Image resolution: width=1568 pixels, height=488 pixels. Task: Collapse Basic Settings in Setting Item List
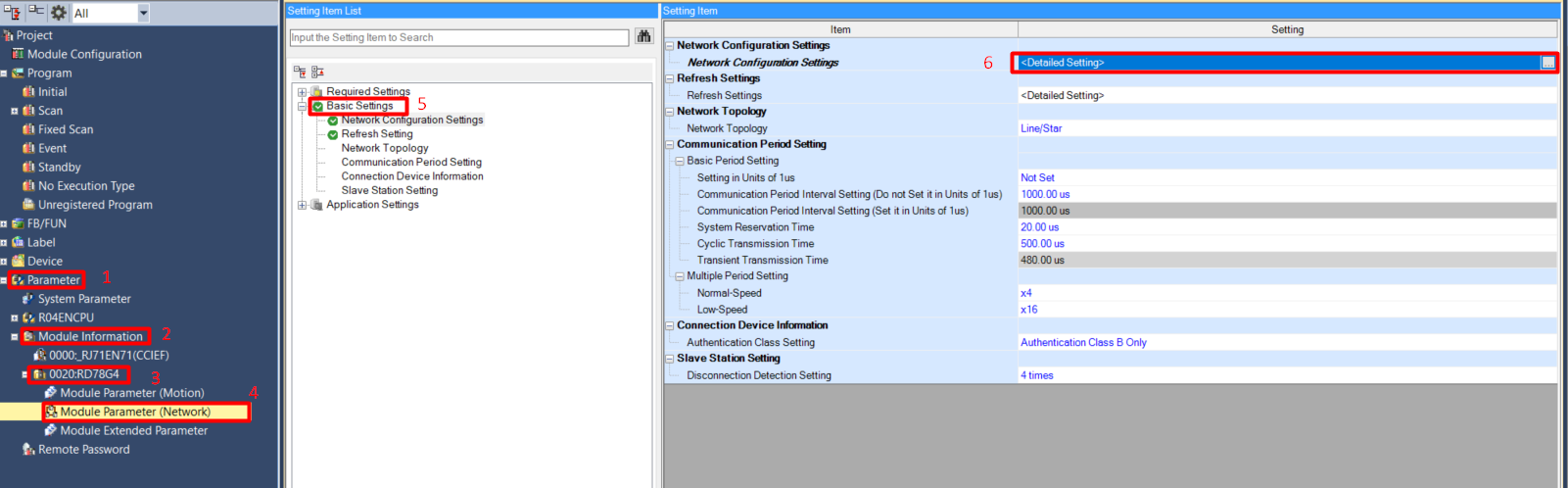point(303,106)
